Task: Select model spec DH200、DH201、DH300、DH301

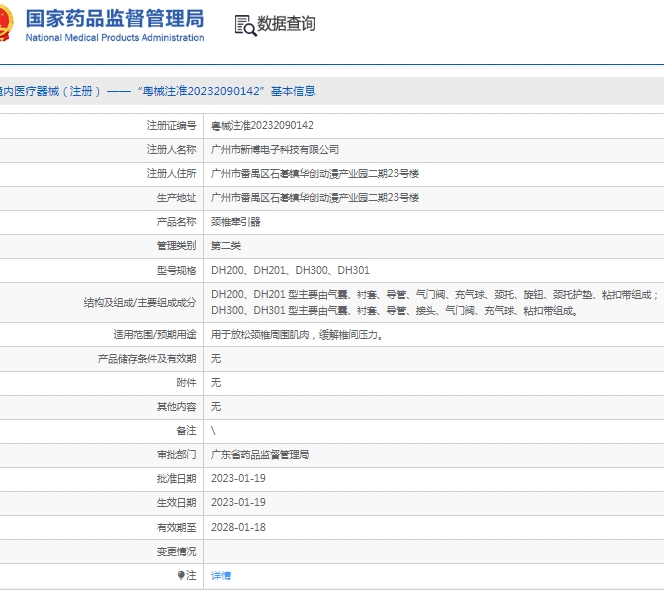Action: 290,270
